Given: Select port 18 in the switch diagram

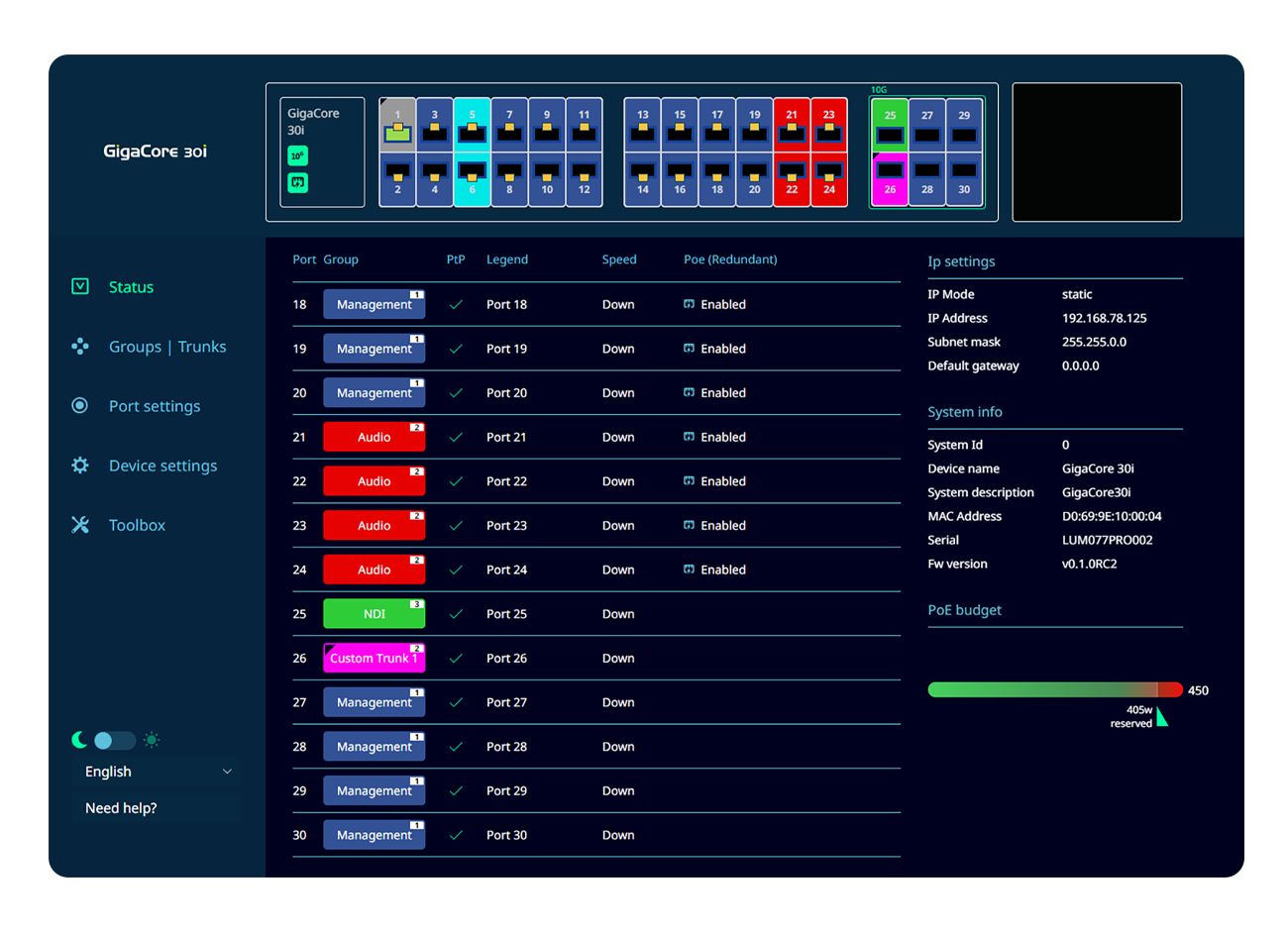Looking at the screenshot, I should [x=717, y=179].
